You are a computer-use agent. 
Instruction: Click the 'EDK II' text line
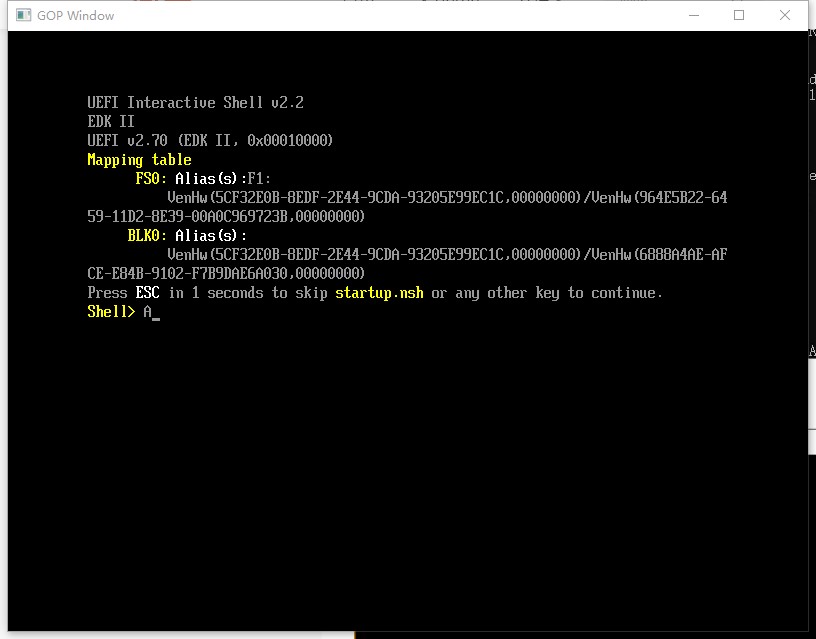click(111, 121)
